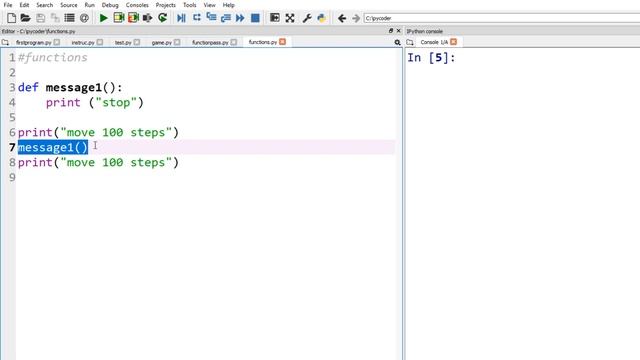Undock the Editor pane
This screenshot has height=360, width=640.
click(x=391, y=31)
